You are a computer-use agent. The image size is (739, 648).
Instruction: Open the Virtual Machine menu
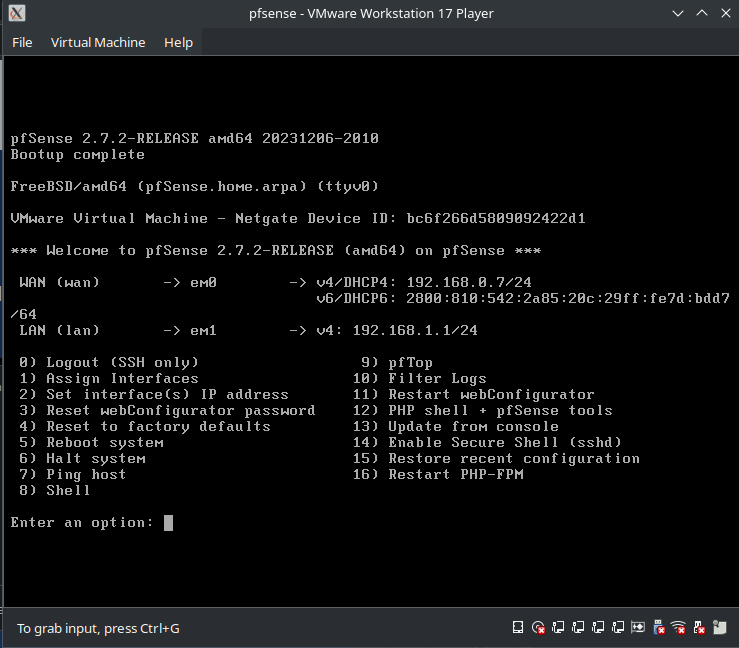pos(98,42)
